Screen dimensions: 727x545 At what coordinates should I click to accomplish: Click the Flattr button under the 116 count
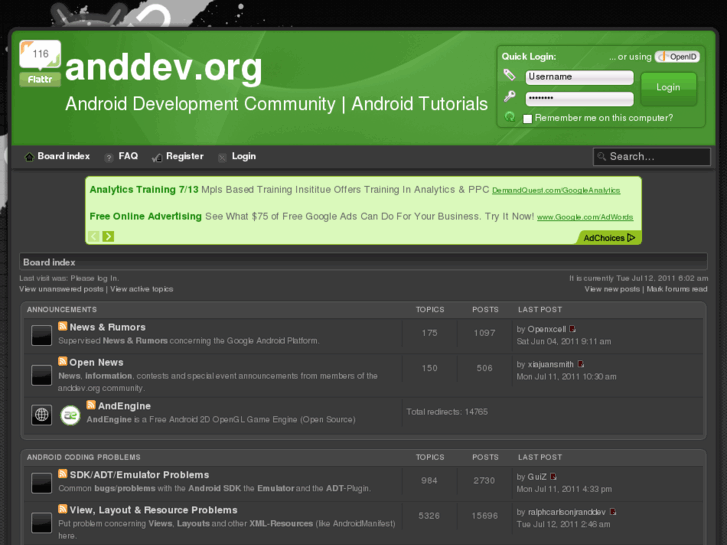[x=40, y=79]
